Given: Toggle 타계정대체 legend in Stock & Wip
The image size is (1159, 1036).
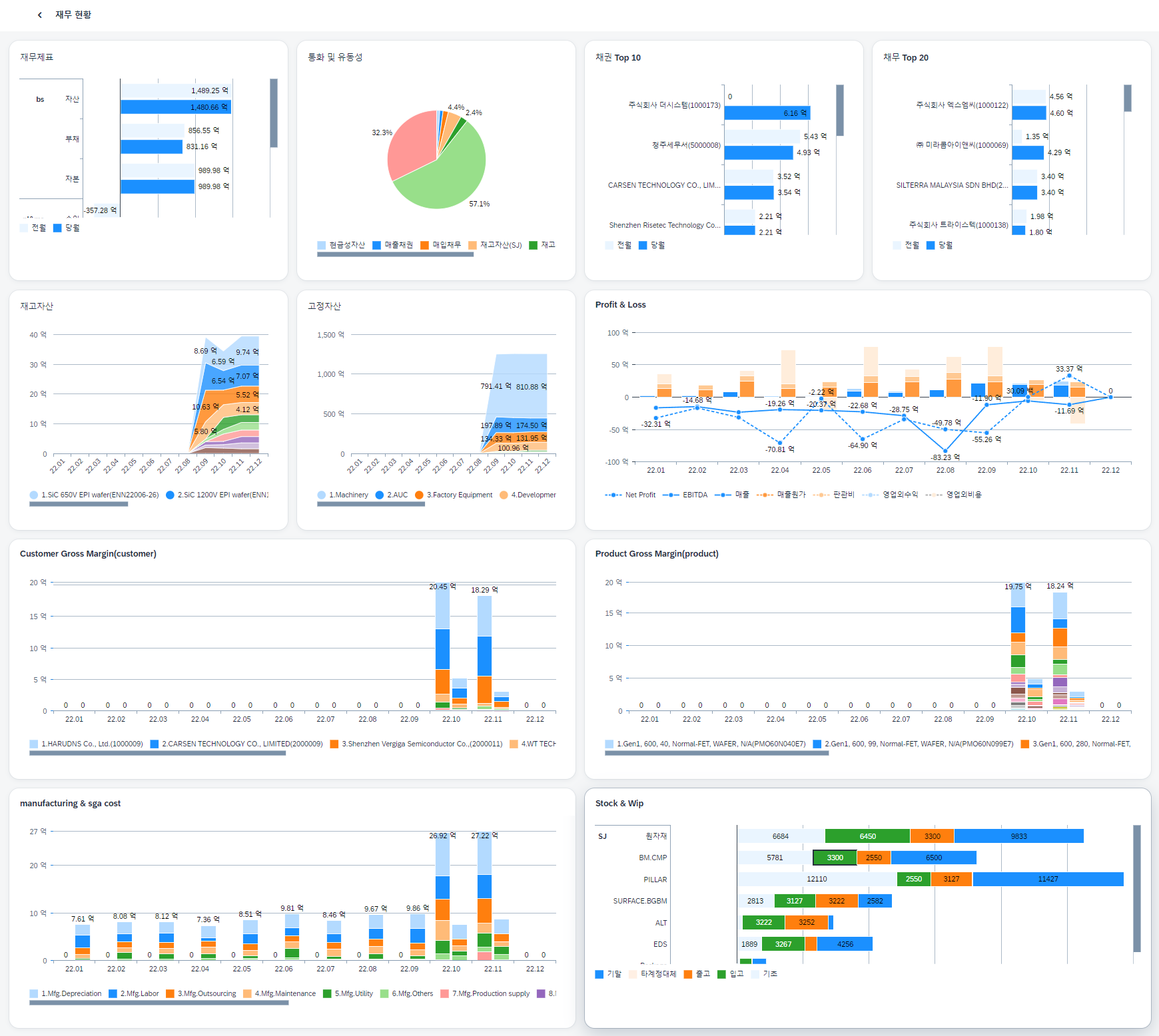Looking at the screenshot, I should pos(653,974).
